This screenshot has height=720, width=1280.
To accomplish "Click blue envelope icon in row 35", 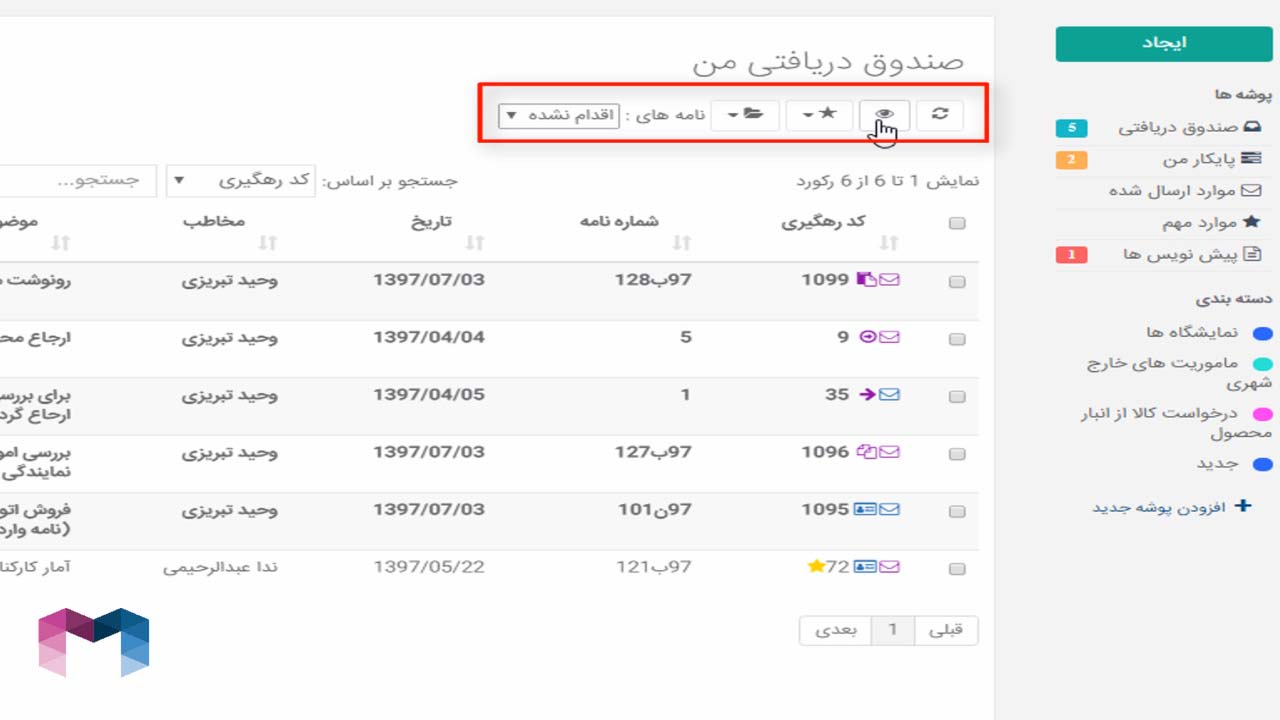I will (x=889, y=394).
